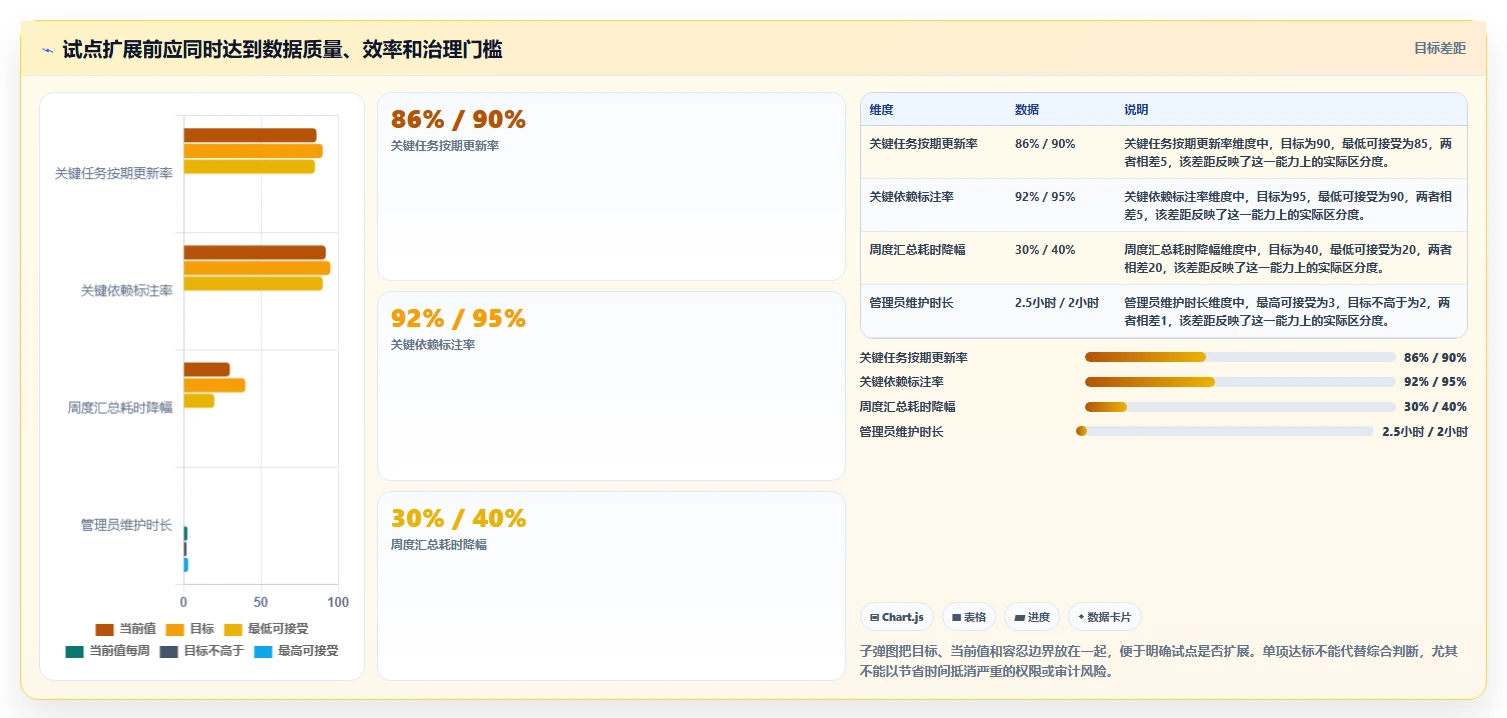
Task: Select the Chart.js tag chip
Action: click(x=896, y=617)
